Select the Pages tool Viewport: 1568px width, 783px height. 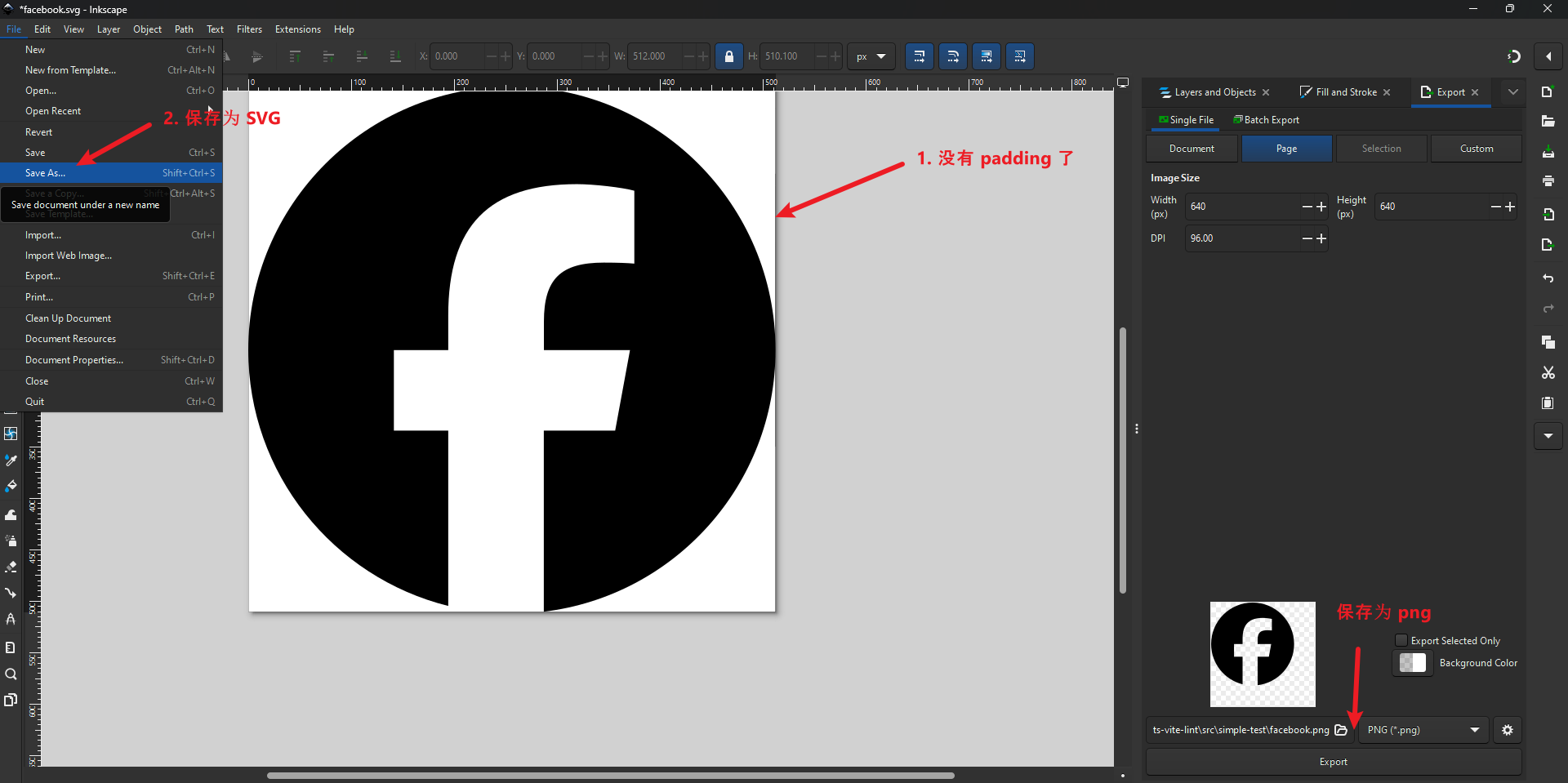(x=11, y=701)
